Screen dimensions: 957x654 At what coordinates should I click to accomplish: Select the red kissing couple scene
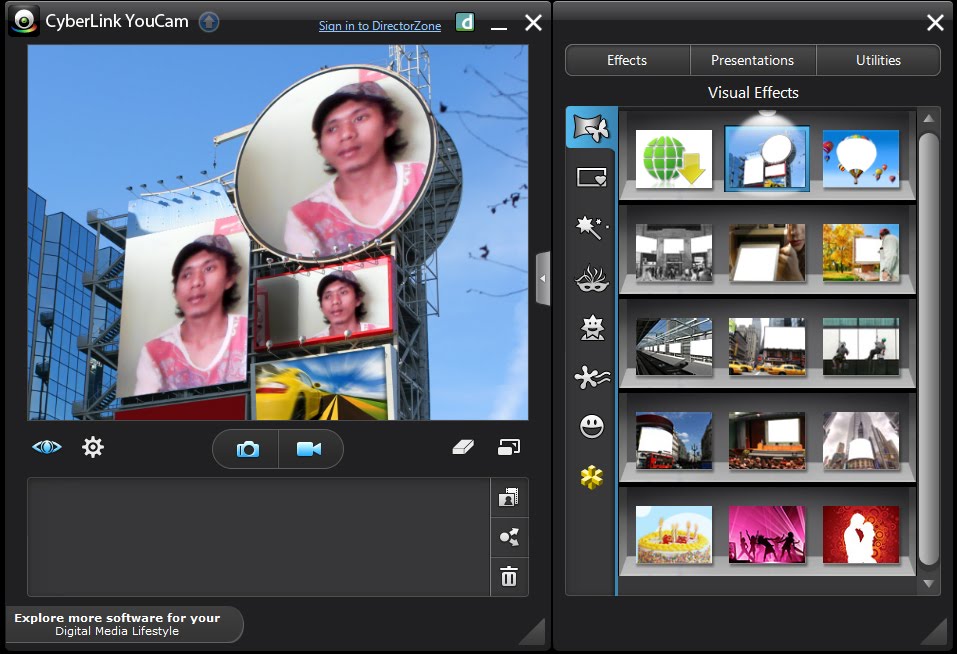tap(861, 534)
